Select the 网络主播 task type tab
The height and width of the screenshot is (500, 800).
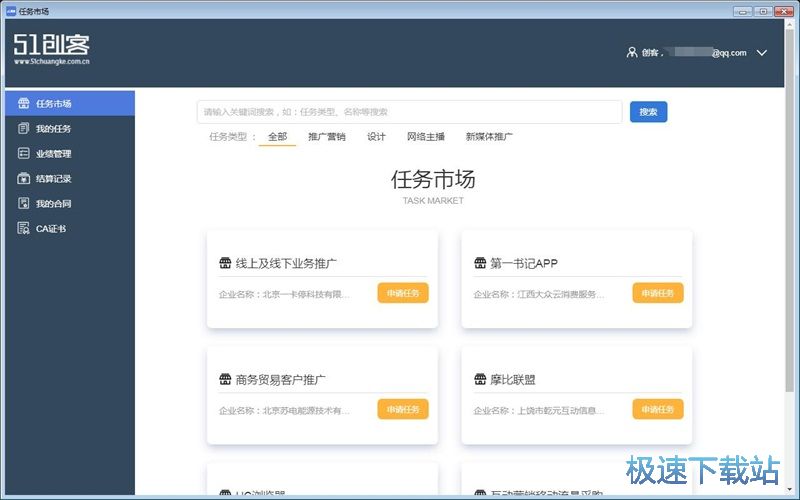pos(426,137)
